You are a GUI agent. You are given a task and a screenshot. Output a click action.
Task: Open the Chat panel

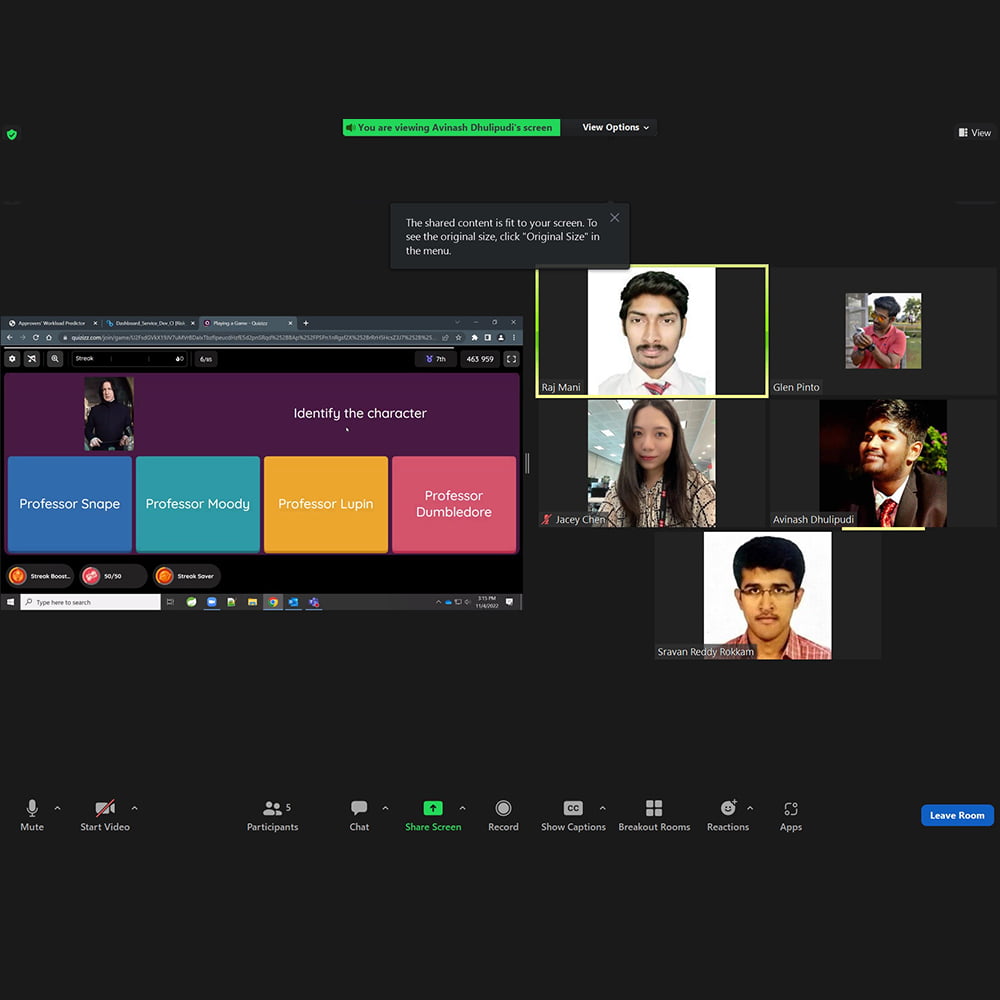pos(359,809)
